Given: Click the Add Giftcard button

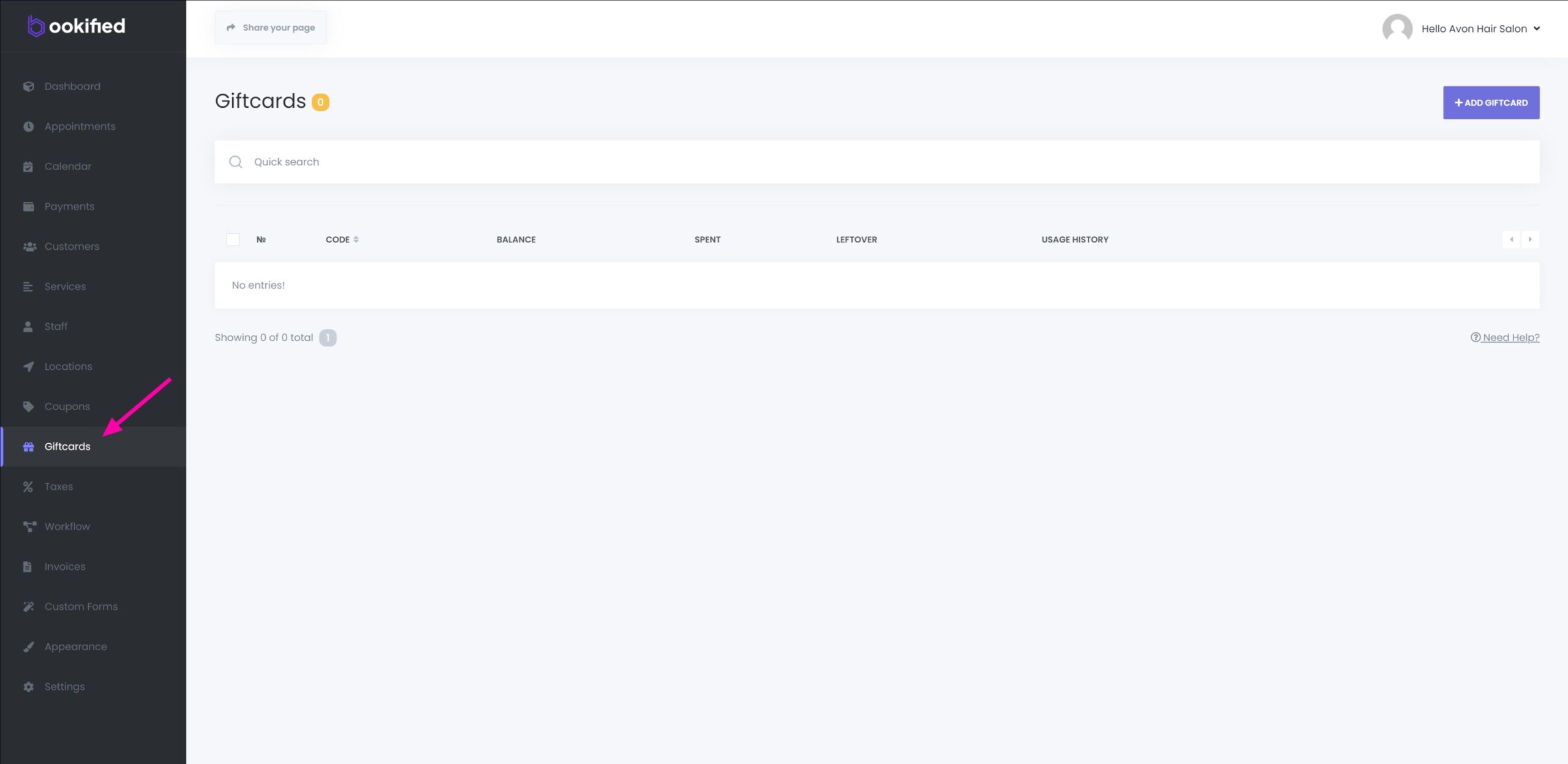Looking at the screenshot, I should [x=1491, y=103].
